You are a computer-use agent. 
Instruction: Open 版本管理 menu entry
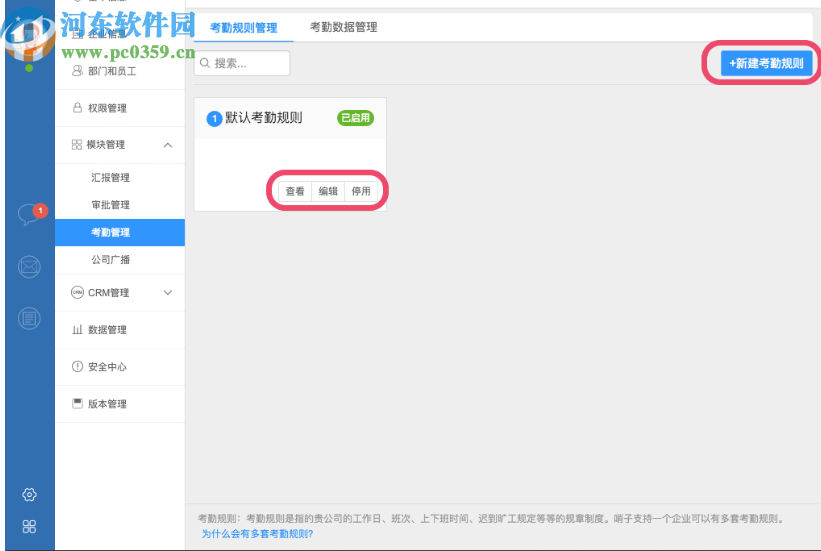(x=120, y=404)
